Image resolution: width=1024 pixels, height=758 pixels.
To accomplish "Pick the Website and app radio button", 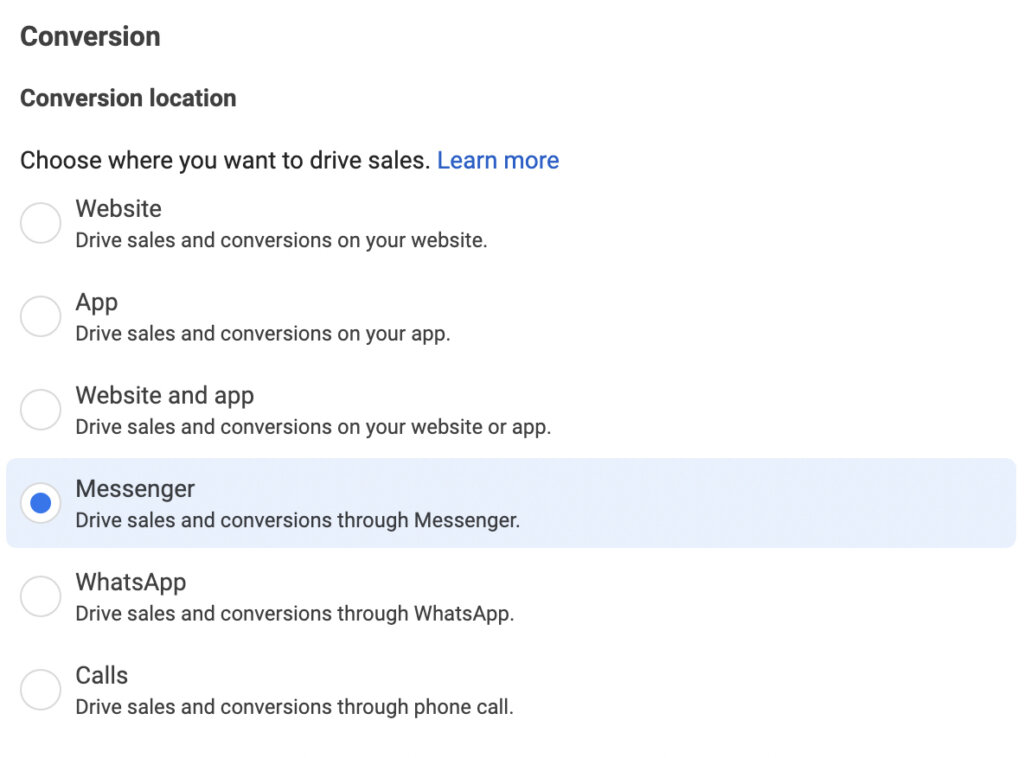I will [x=41, y=410].
